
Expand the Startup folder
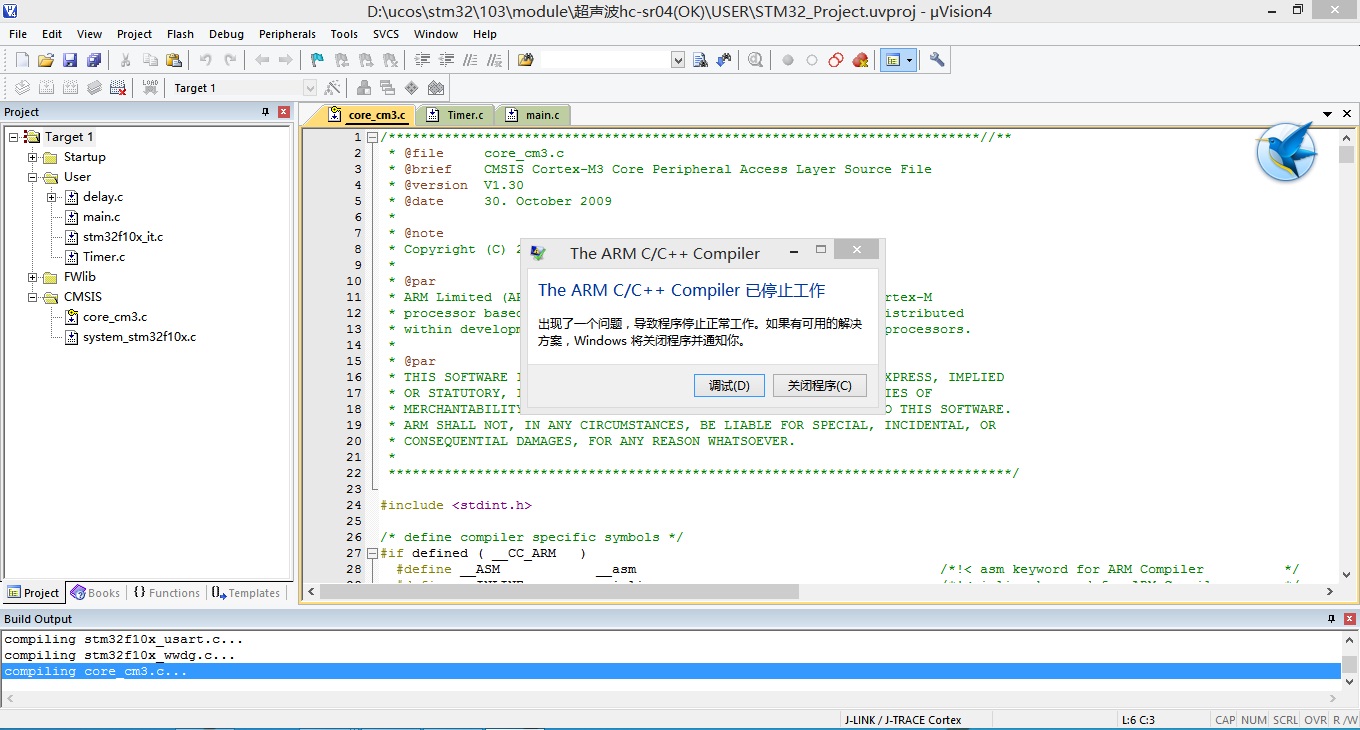tap(33, 157)
